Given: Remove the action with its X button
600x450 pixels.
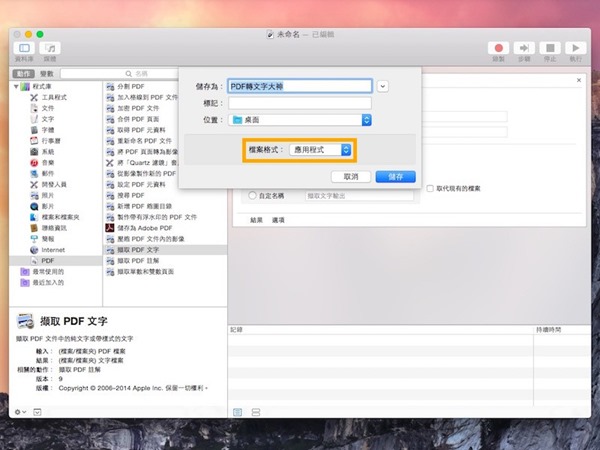Looking at the screenshot, I should coord(579,80).
